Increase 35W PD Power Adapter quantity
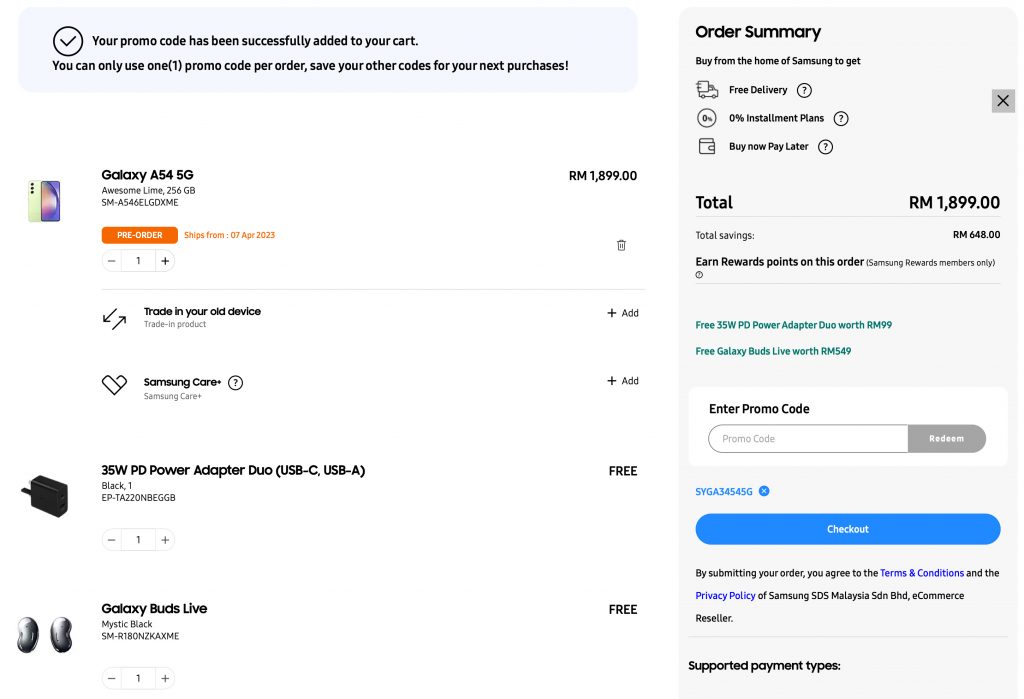Screen dimensions: 1024x699 [x=165, y=540]
